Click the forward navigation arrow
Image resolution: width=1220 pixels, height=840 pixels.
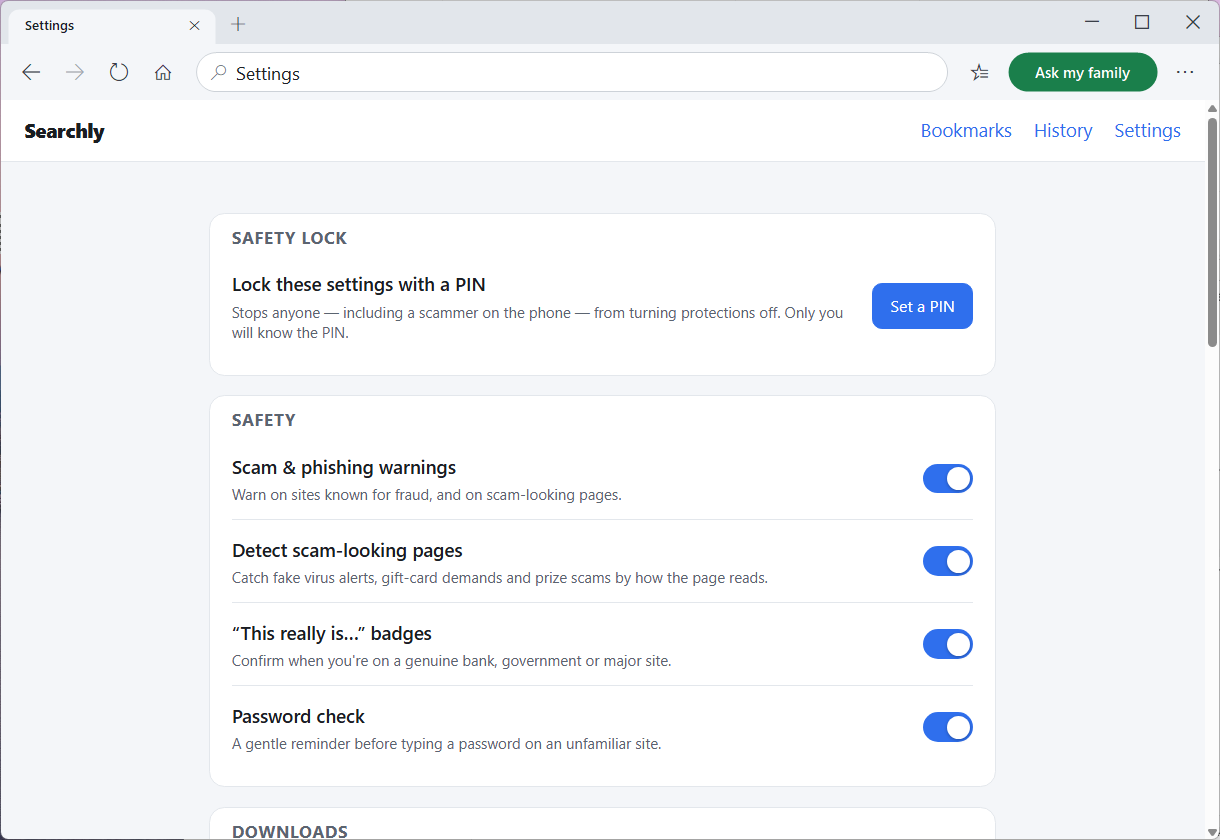click(75, 72)
